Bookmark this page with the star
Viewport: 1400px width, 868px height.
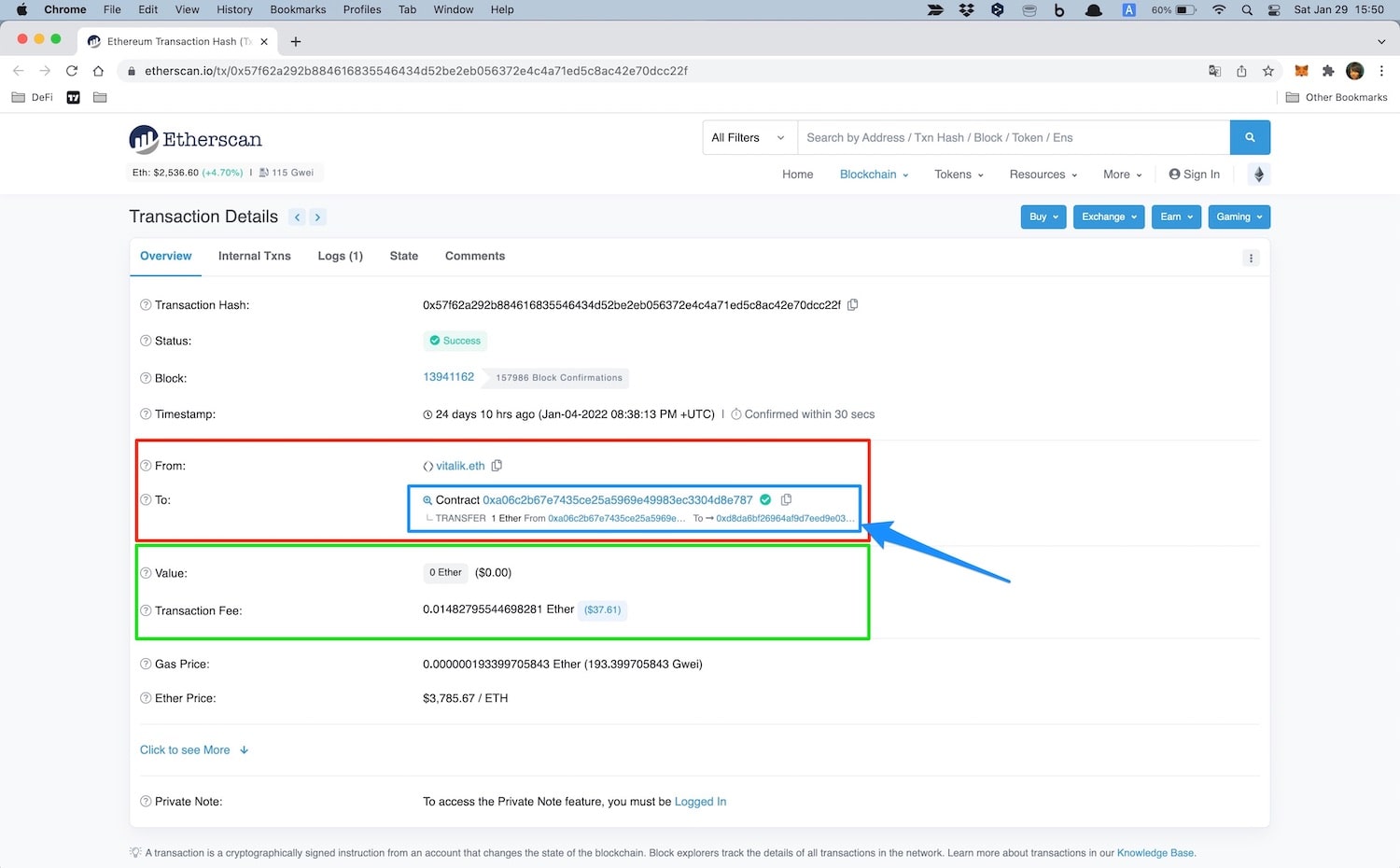(x=1267, y=71)
